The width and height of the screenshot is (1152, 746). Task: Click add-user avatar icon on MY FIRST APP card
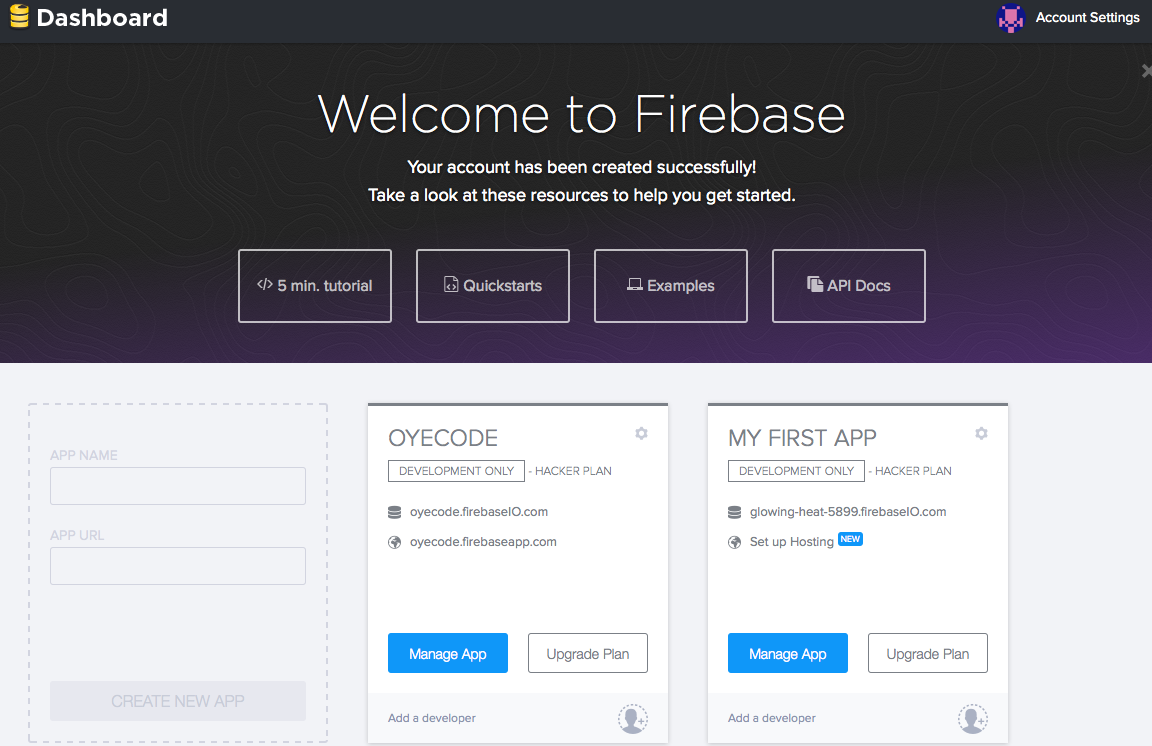[973, 719]
